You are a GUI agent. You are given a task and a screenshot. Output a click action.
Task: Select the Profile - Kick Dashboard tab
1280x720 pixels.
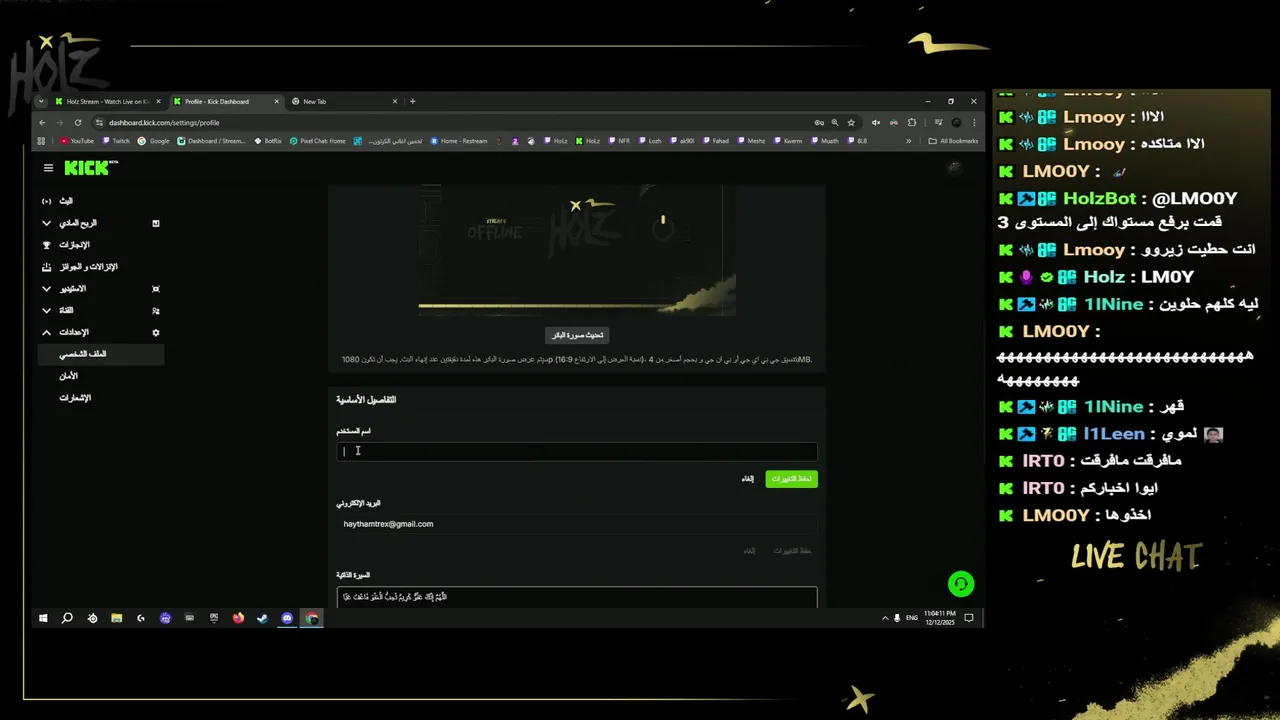[x=225, y=101]
